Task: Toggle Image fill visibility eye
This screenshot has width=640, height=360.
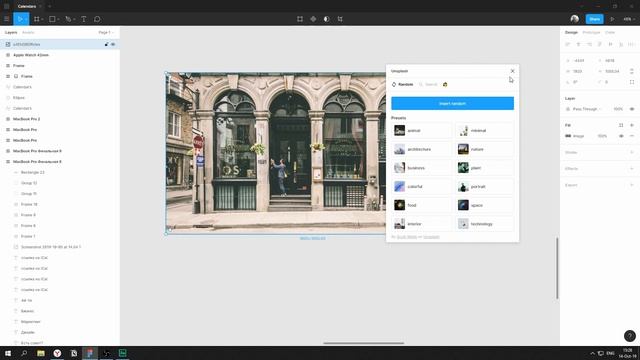Action: coord(621,136)
